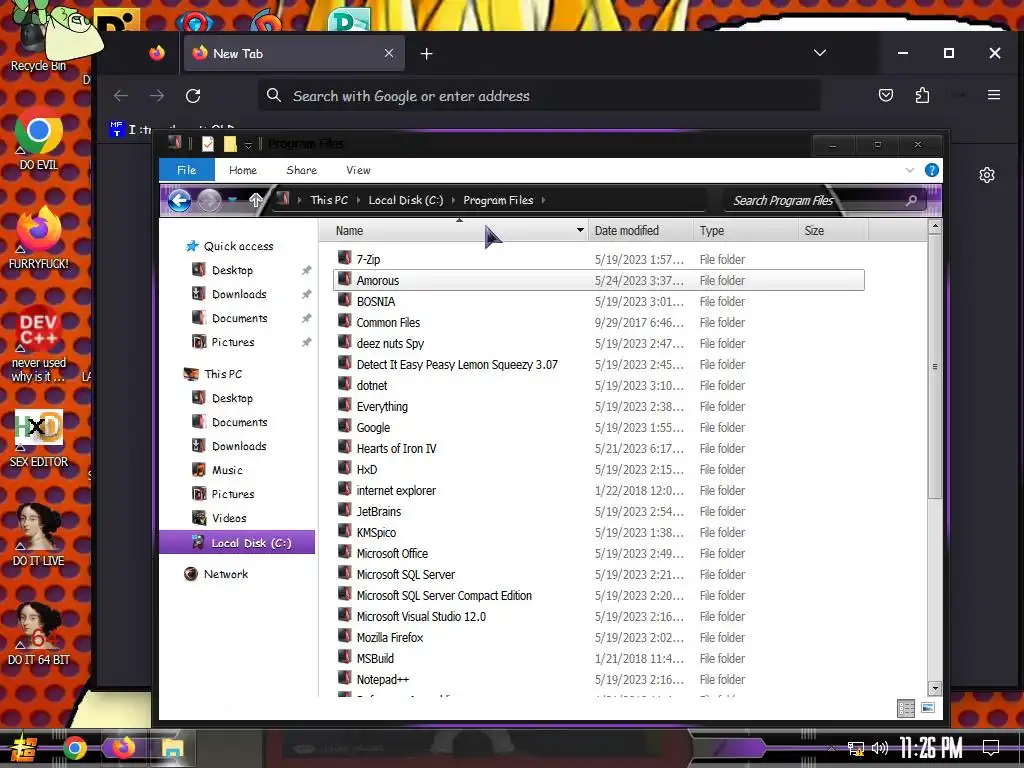The image size is (1024, 768).
Task: Close the Firefox New Tab tab
Action: click(x=389, y=53)
